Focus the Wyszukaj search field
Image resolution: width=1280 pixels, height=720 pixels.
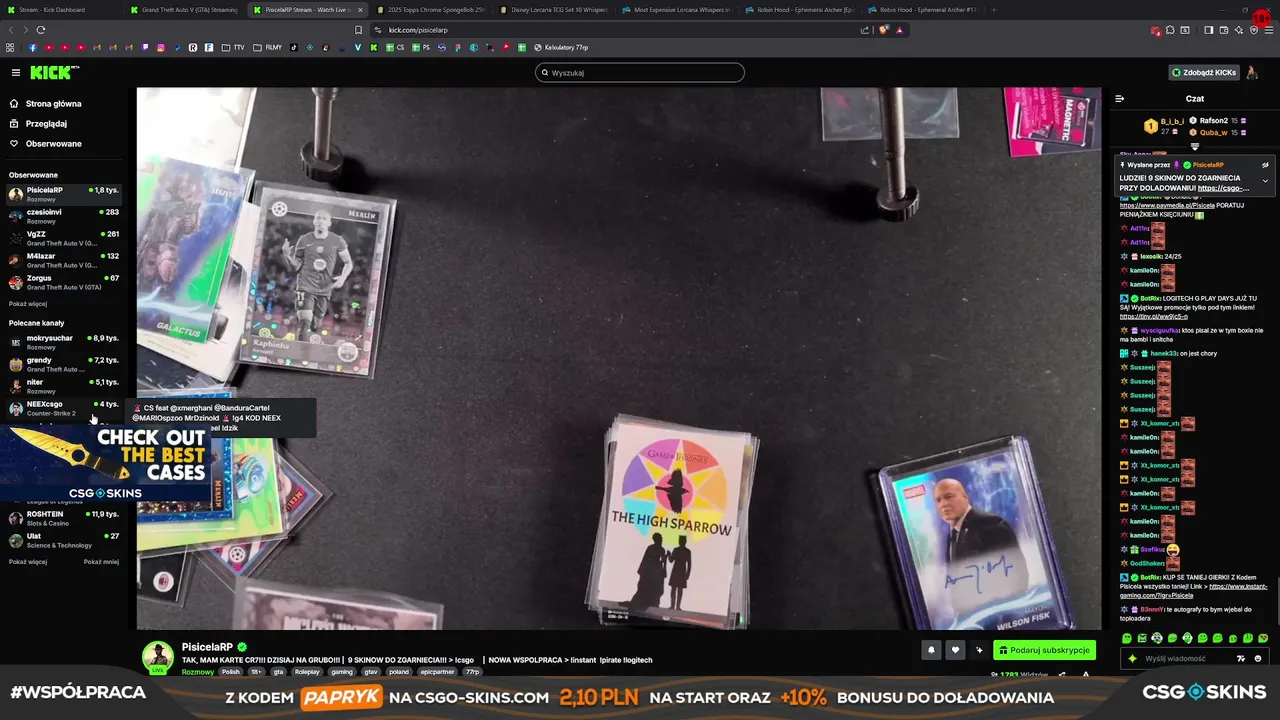click(x=640, y=72)
